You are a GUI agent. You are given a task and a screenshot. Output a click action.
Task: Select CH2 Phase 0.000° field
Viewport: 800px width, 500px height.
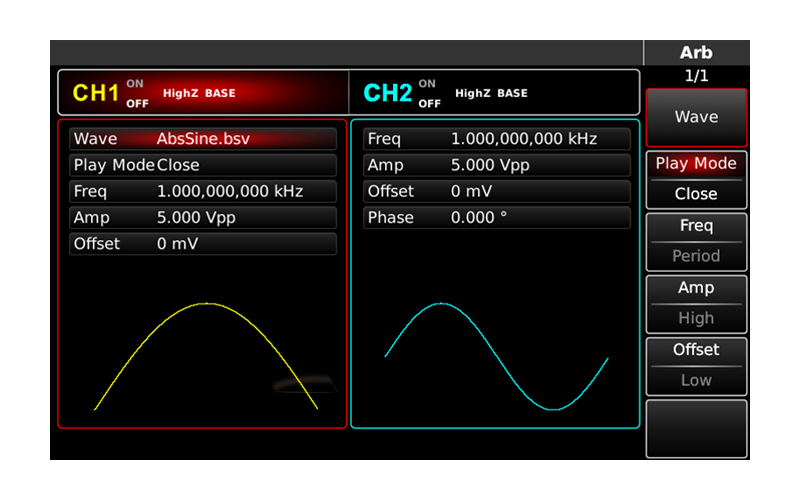(497, 217)
